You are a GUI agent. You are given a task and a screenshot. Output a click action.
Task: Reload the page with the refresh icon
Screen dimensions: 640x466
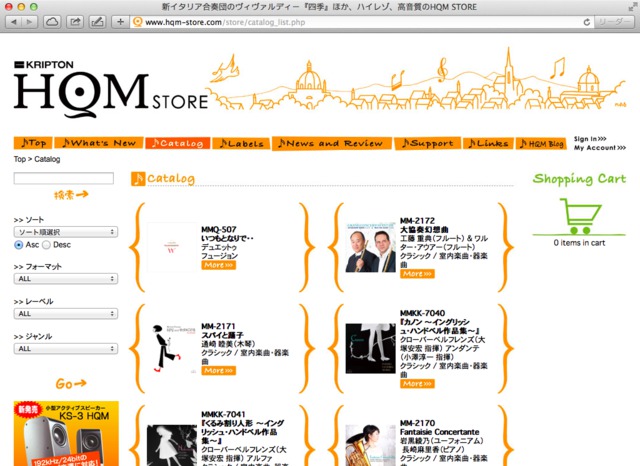pyautogui.click(x=587, y=22)
